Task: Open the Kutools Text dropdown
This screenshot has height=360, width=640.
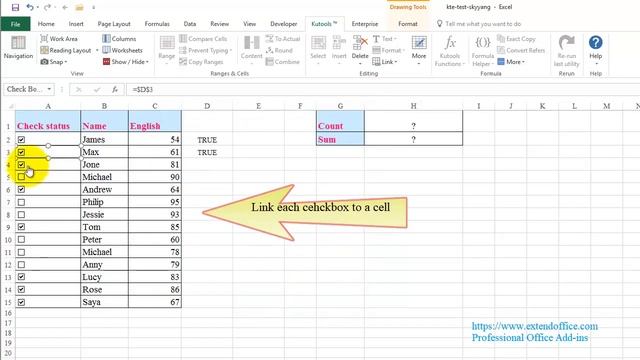Action: pos(385,39)
